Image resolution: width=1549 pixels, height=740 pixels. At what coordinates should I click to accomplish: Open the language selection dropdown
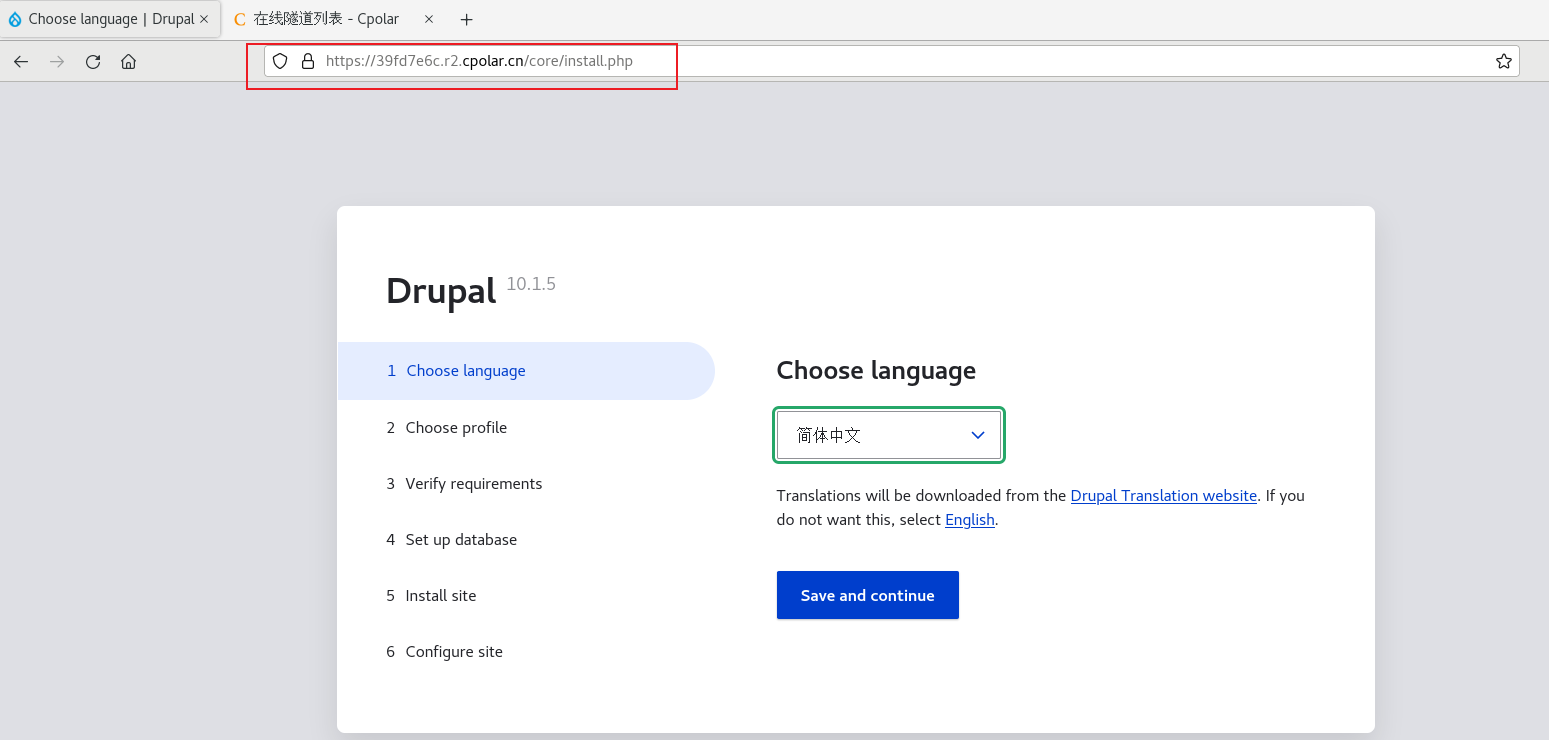pos(888,435)
